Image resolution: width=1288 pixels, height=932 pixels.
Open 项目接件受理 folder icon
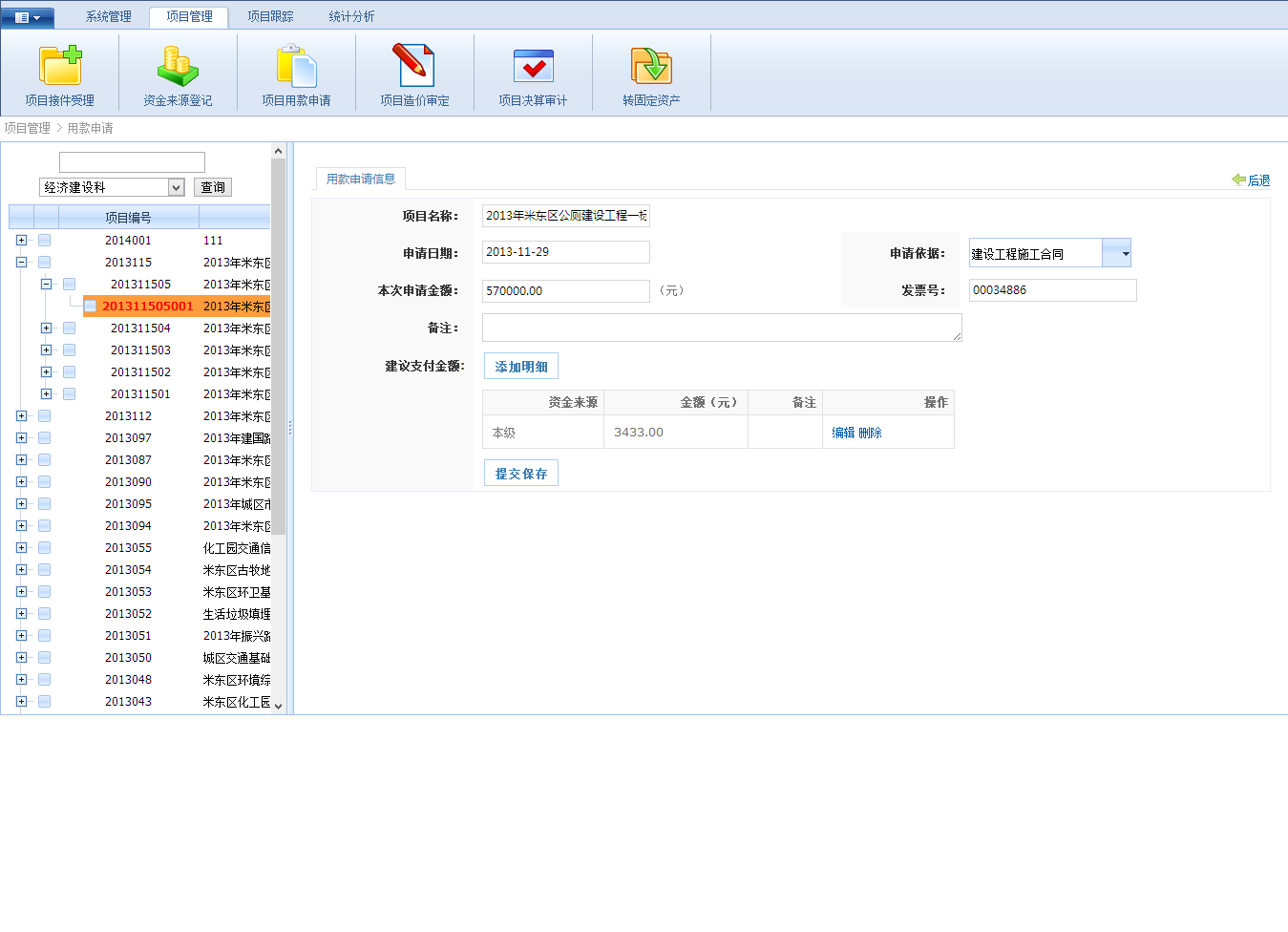coord(59,67)
